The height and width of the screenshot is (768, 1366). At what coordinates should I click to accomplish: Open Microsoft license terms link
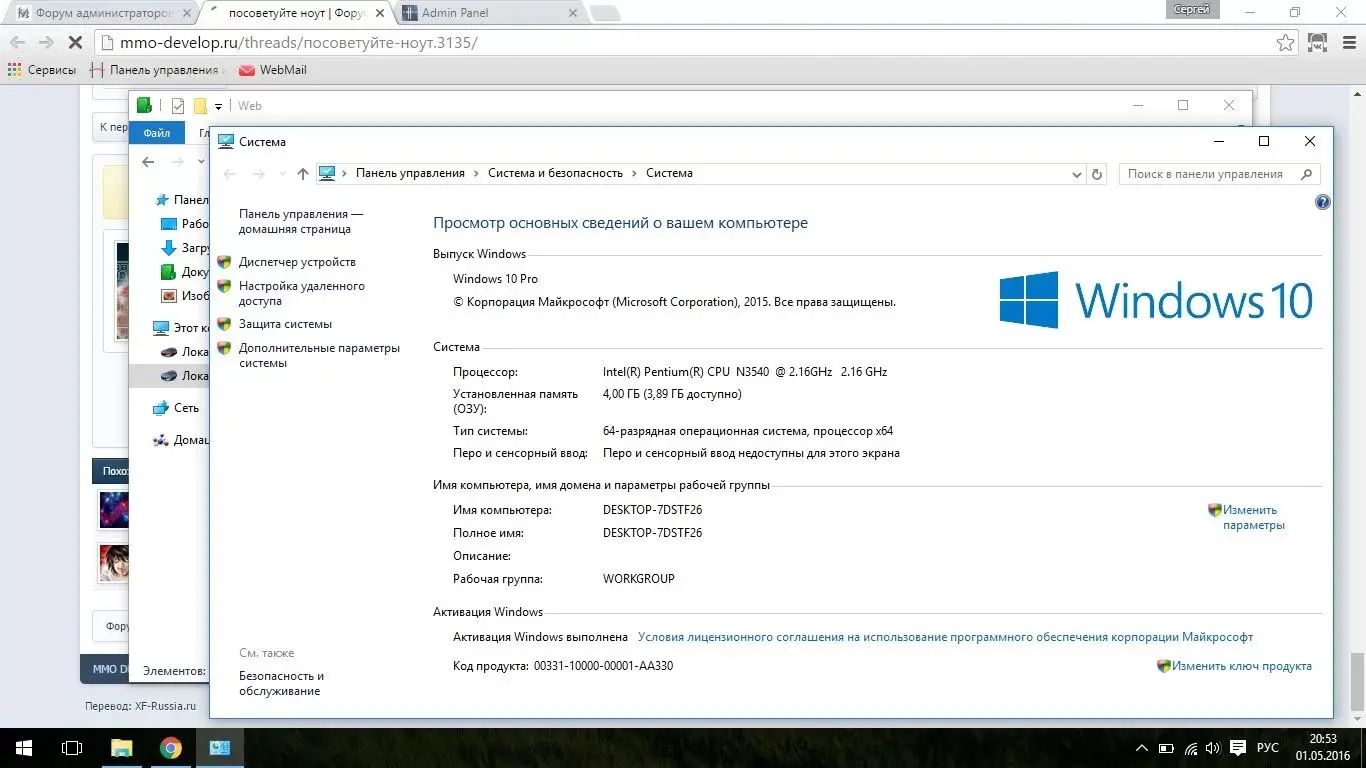click(x=945, y=637)
